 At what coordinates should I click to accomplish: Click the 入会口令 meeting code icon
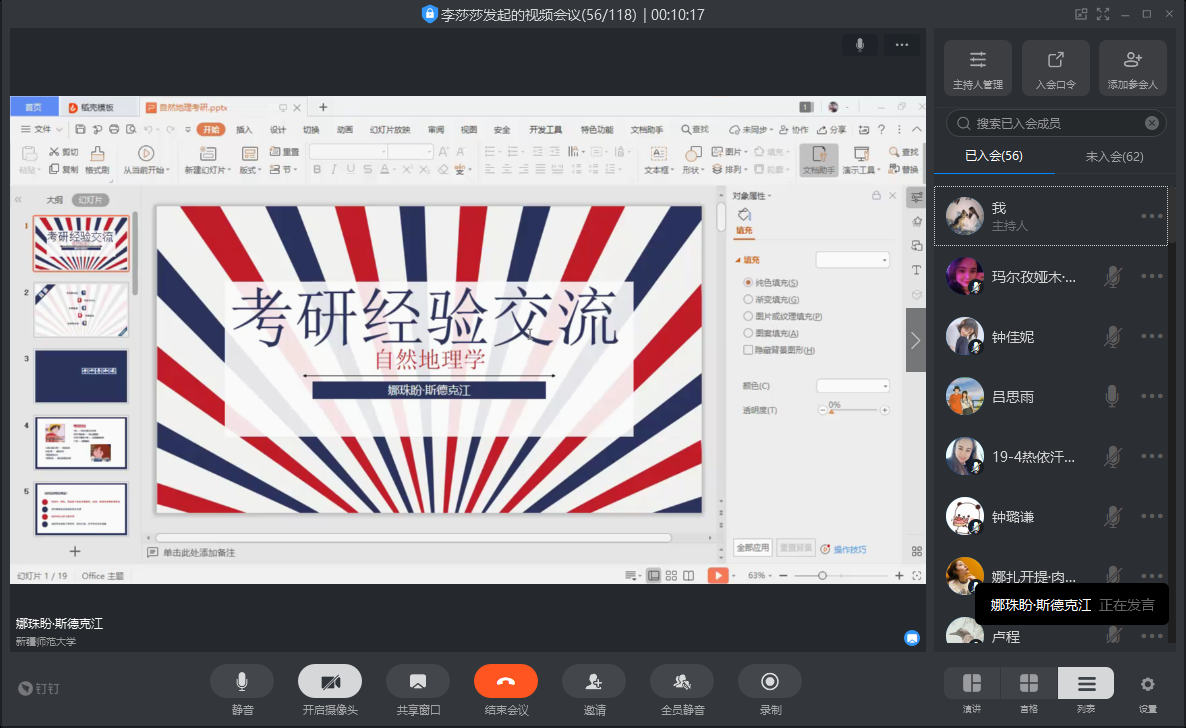click(1055, 67)
